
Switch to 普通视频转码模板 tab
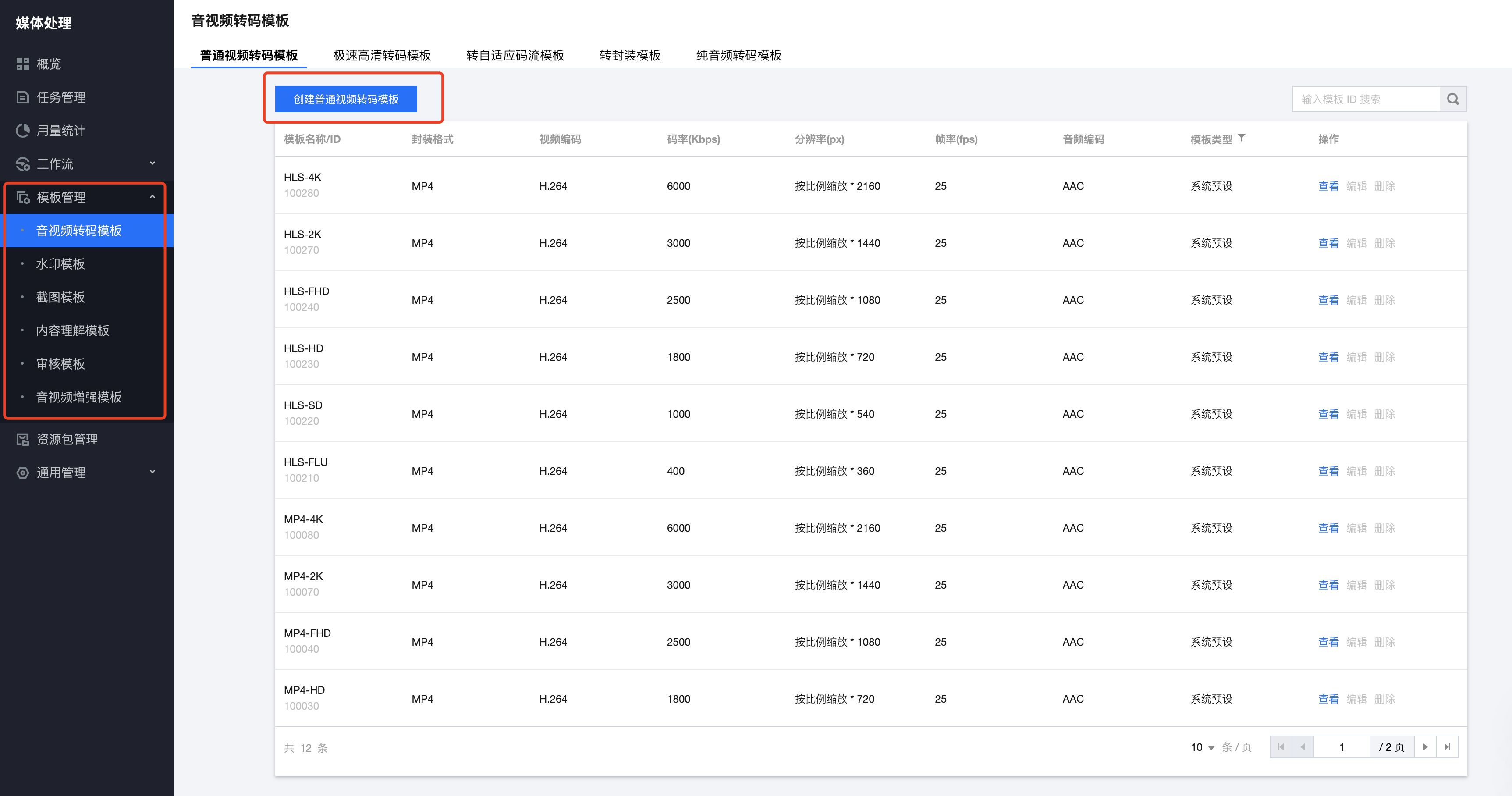tap(249, 55)
